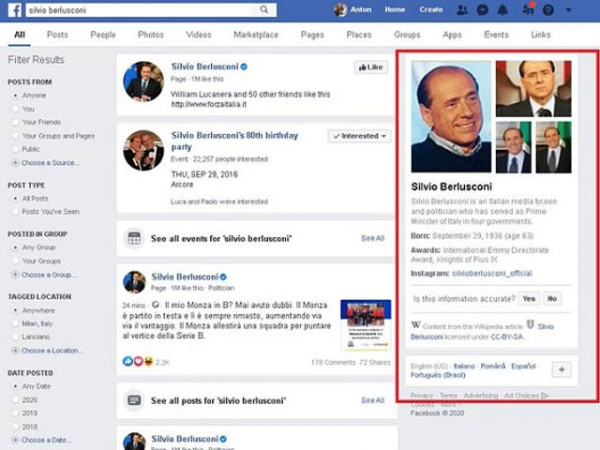Select Posts You've Seen option
This screenshot has width=600, height=450.
(15, 212)
